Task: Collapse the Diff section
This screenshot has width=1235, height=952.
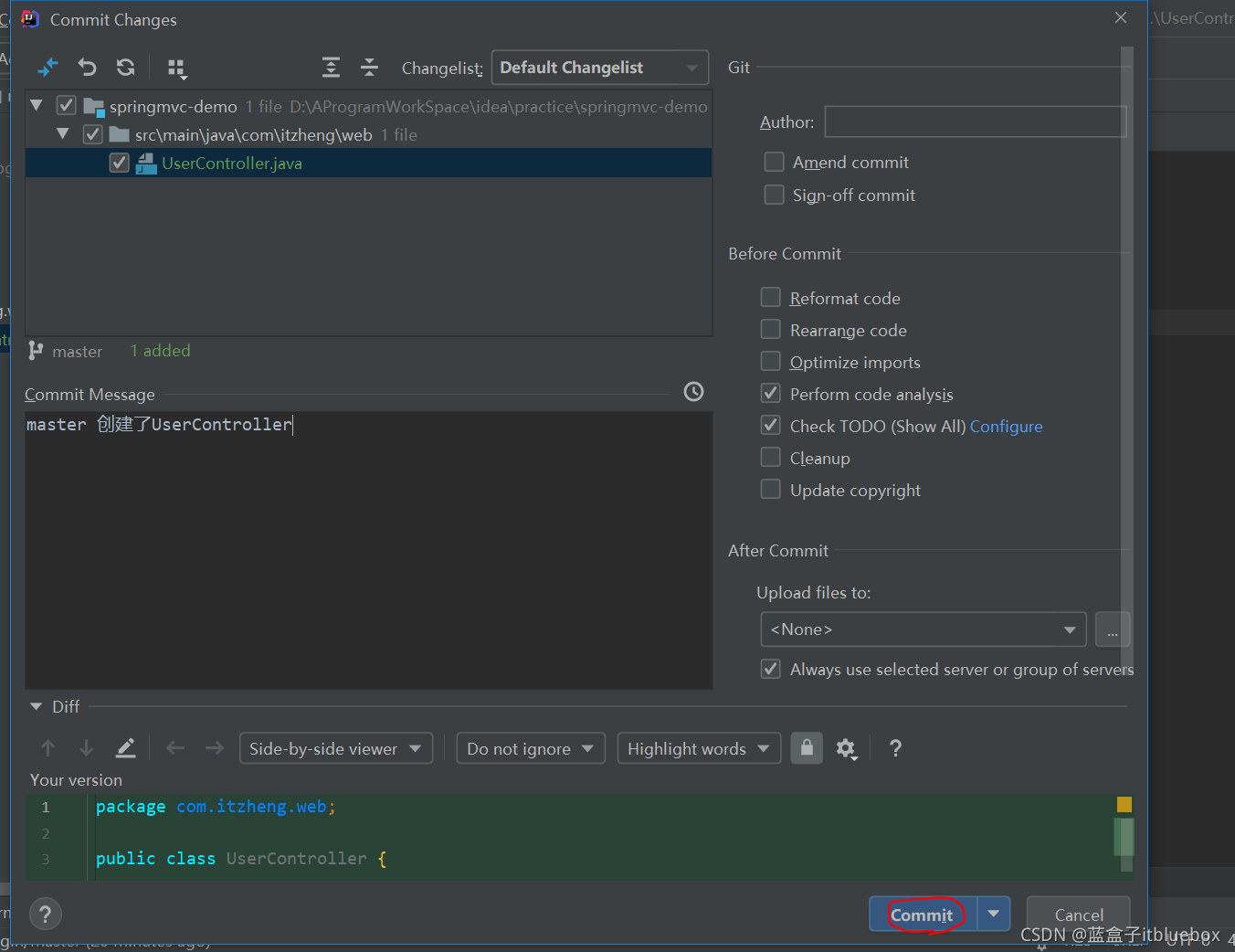Action: tap(37, 706)
